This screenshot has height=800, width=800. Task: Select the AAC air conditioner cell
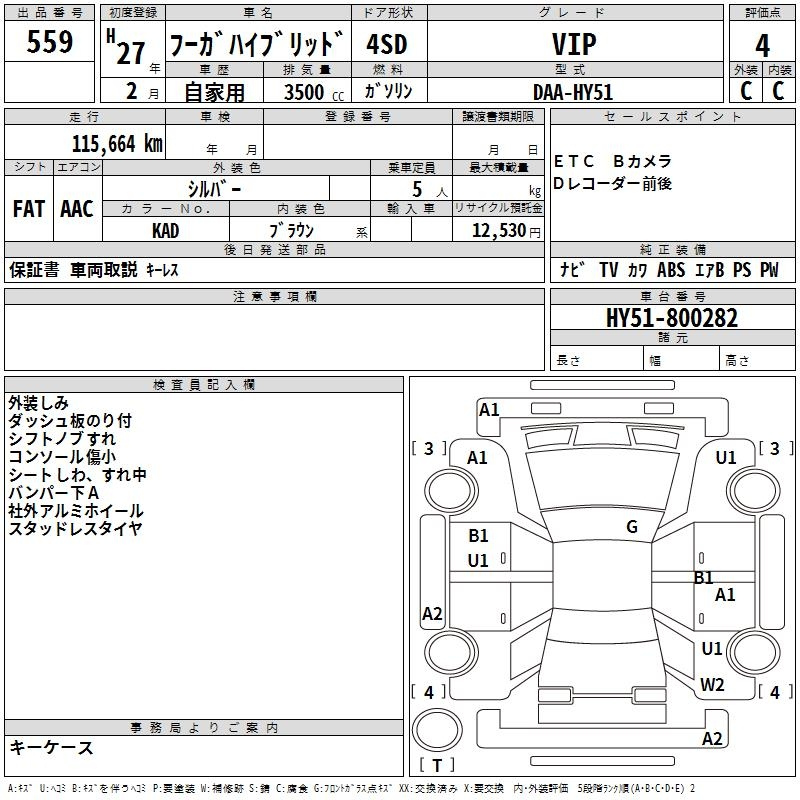pyautogui.click(x=77, y=209)
